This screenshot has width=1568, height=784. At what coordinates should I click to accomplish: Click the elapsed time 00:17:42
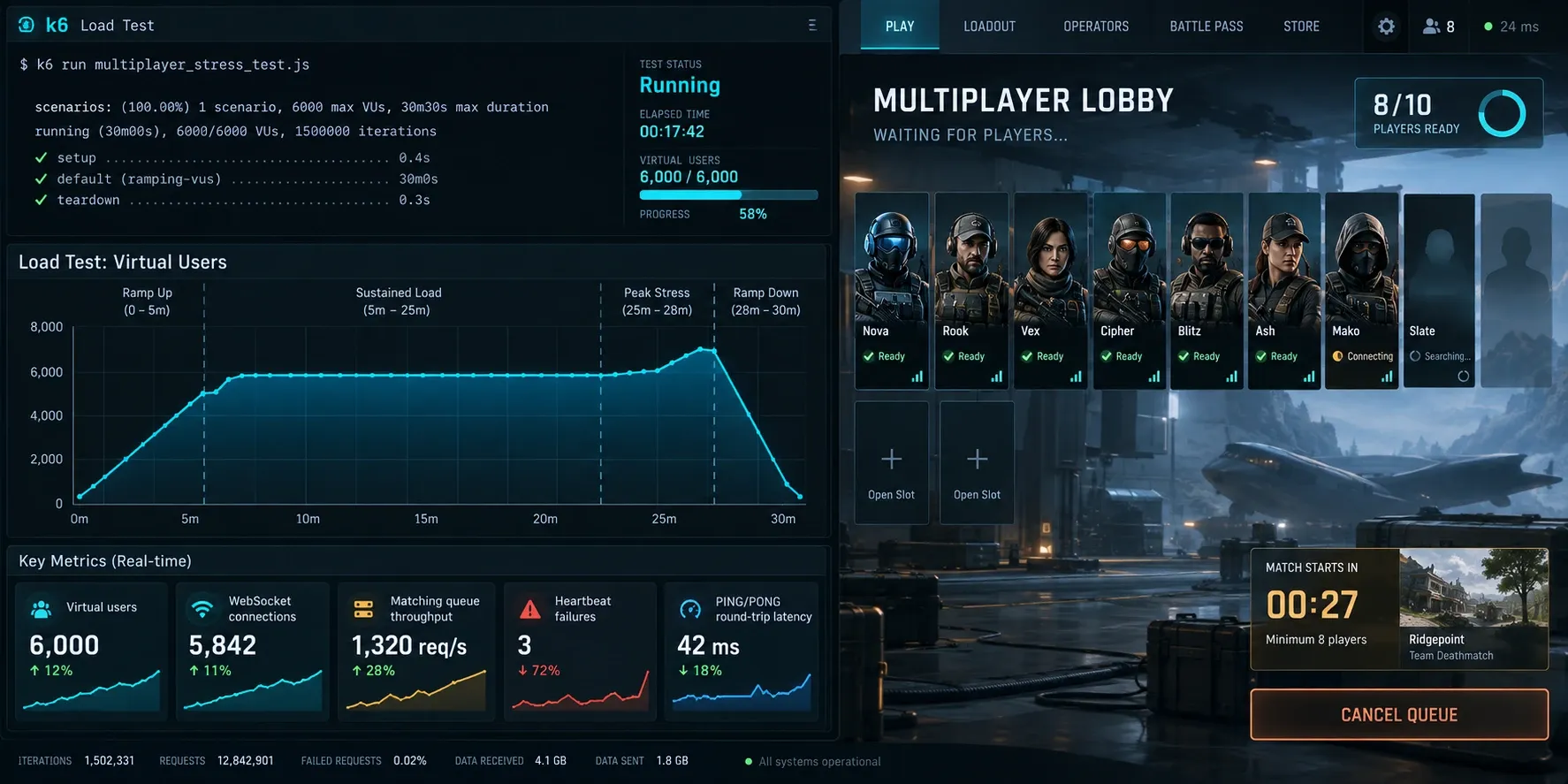(x=672, y=132)
